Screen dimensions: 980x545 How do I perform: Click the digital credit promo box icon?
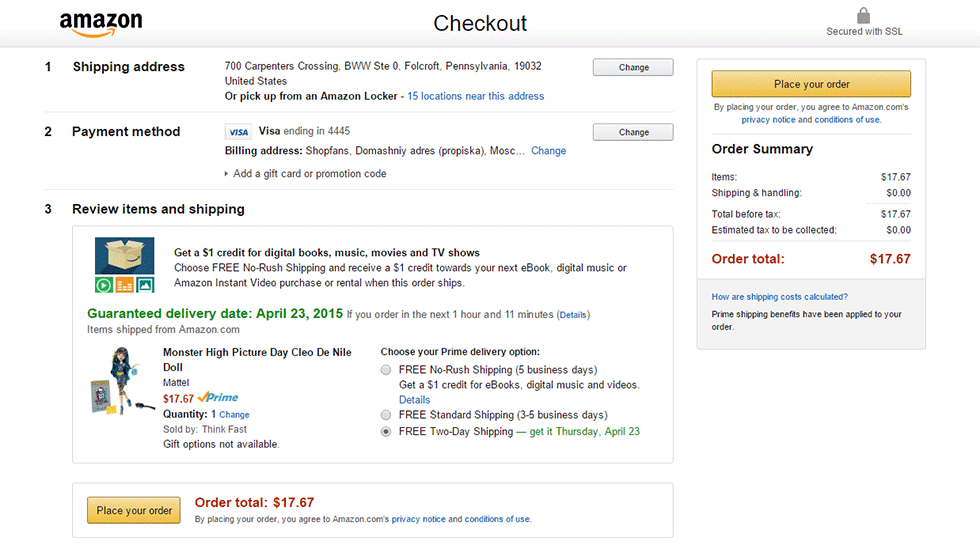[x=124, y=264]
